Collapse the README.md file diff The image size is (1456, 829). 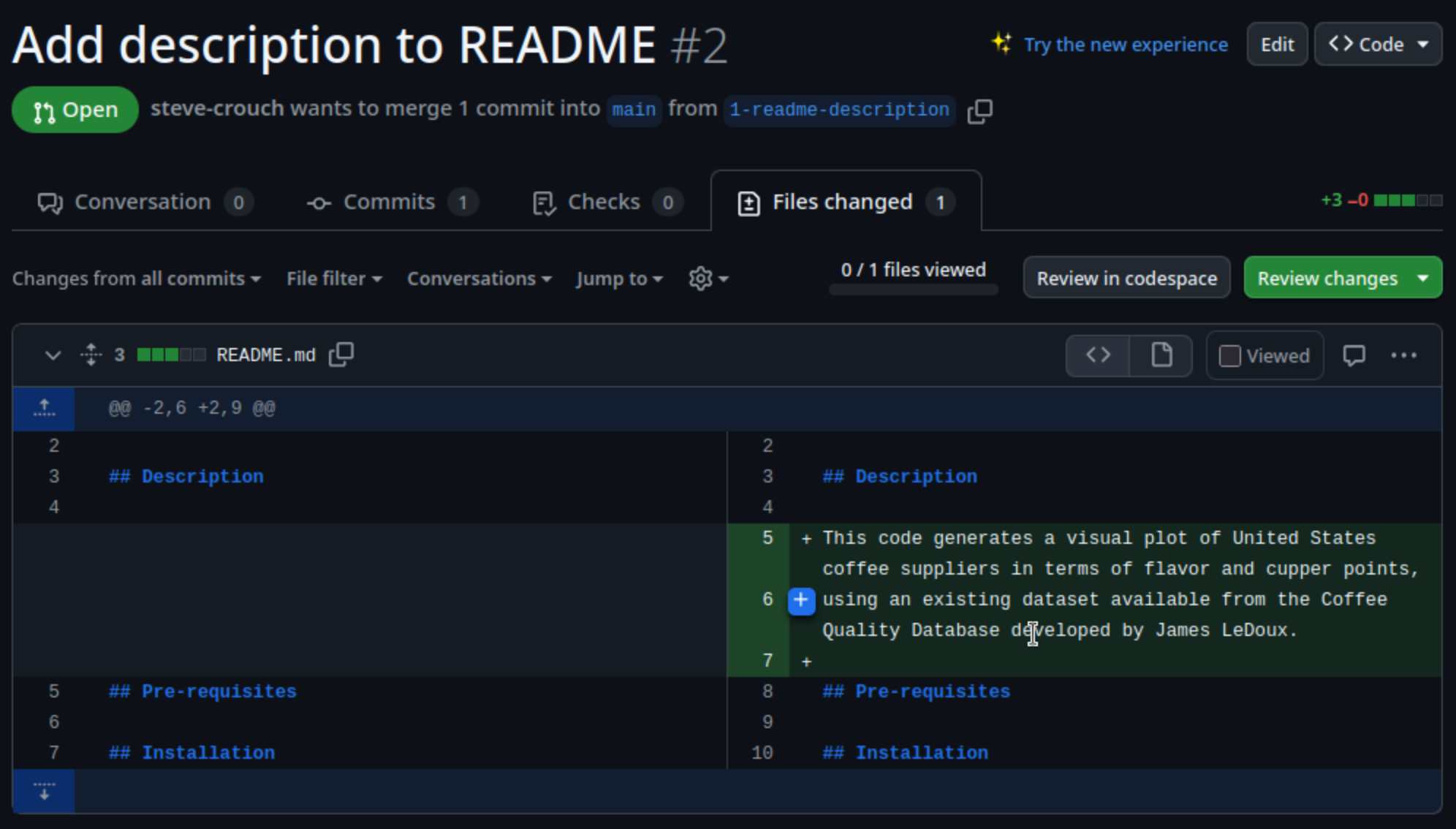tap(53, 355)
